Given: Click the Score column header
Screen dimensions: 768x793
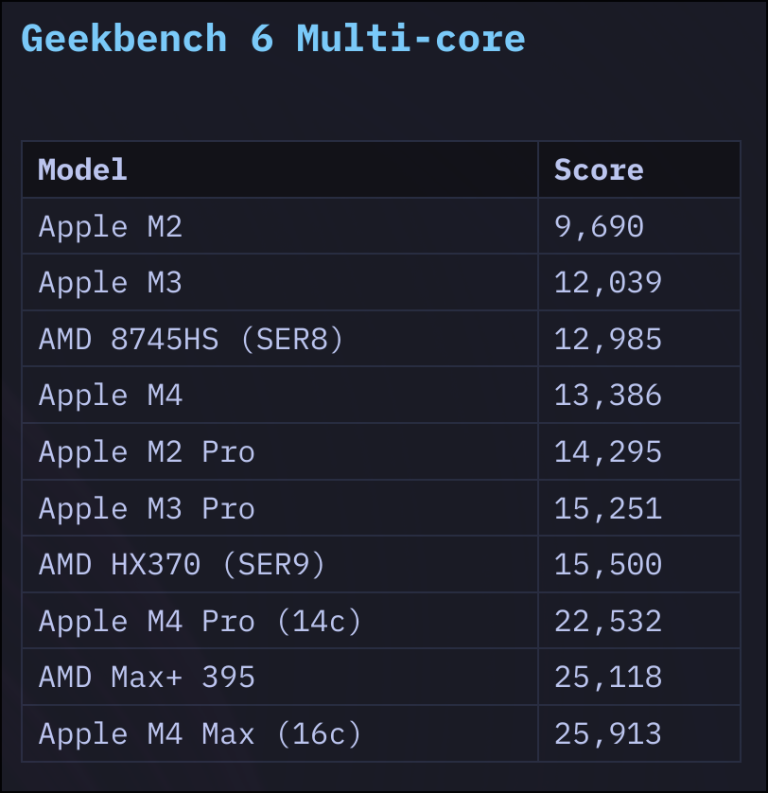Looking at the screenshot, I should [598, 169].
